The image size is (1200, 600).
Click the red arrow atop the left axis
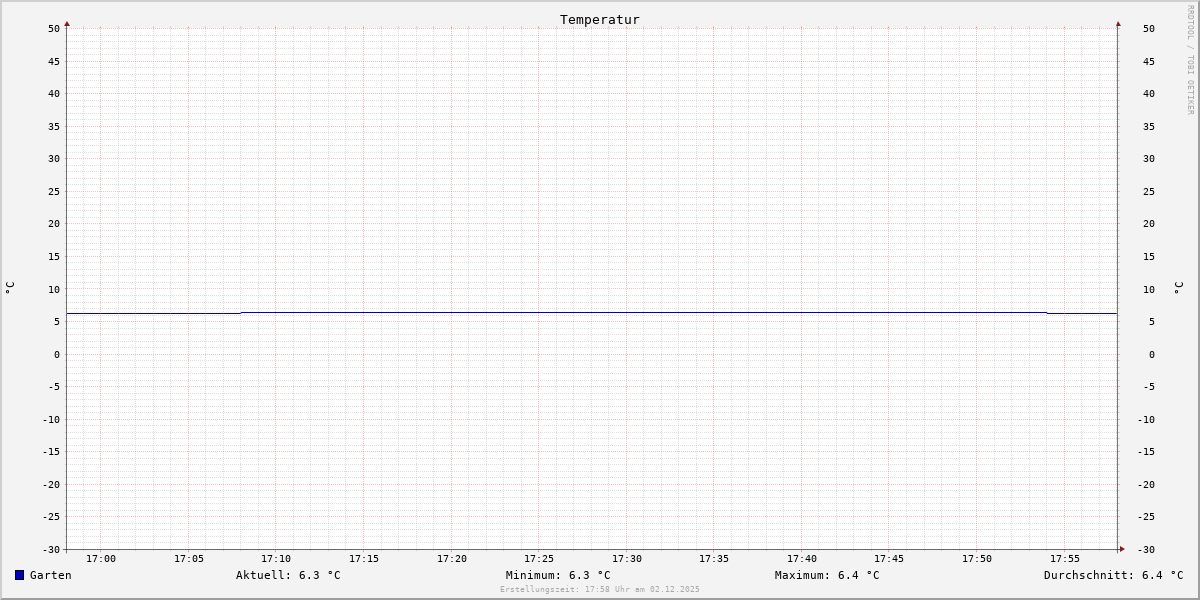point(67,23)
